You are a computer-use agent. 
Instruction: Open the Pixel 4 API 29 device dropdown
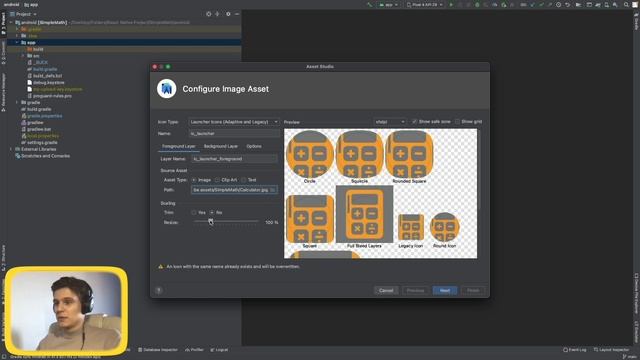coord(425,4)
